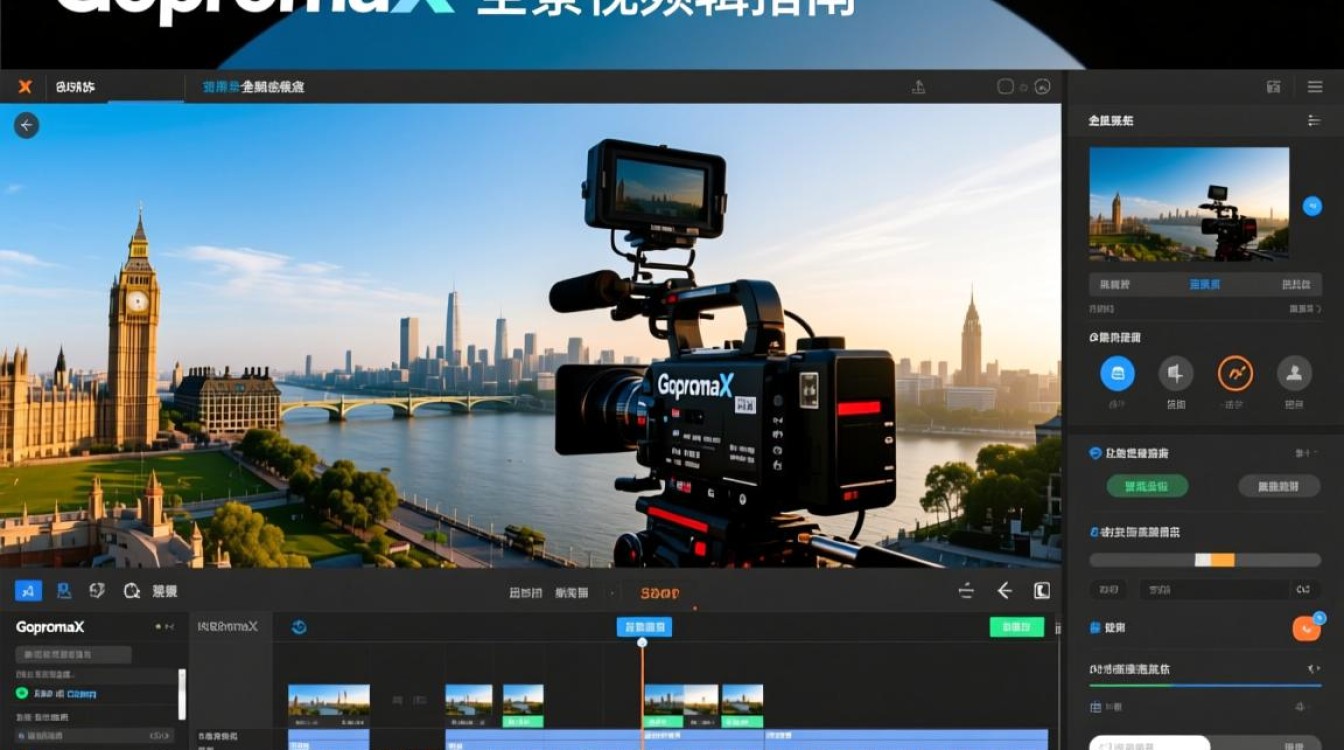Select the last clip thumbnail in timeline
Viewport: 1344px width, 750px height.
[743, 706]
